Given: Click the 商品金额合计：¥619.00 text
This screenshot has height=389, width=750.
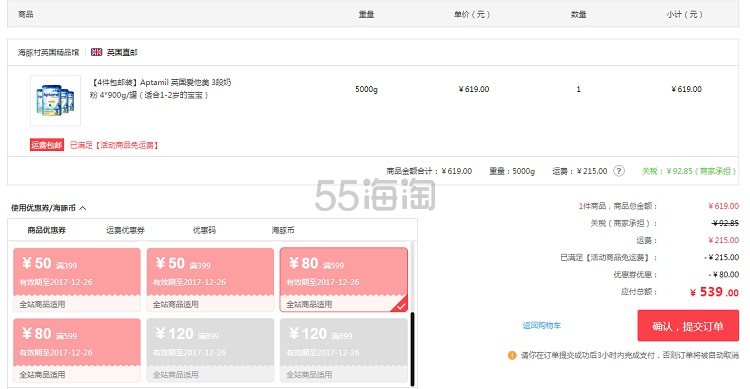Looking at the screenshot, I should pyautogui.click(x=429, y=171).
